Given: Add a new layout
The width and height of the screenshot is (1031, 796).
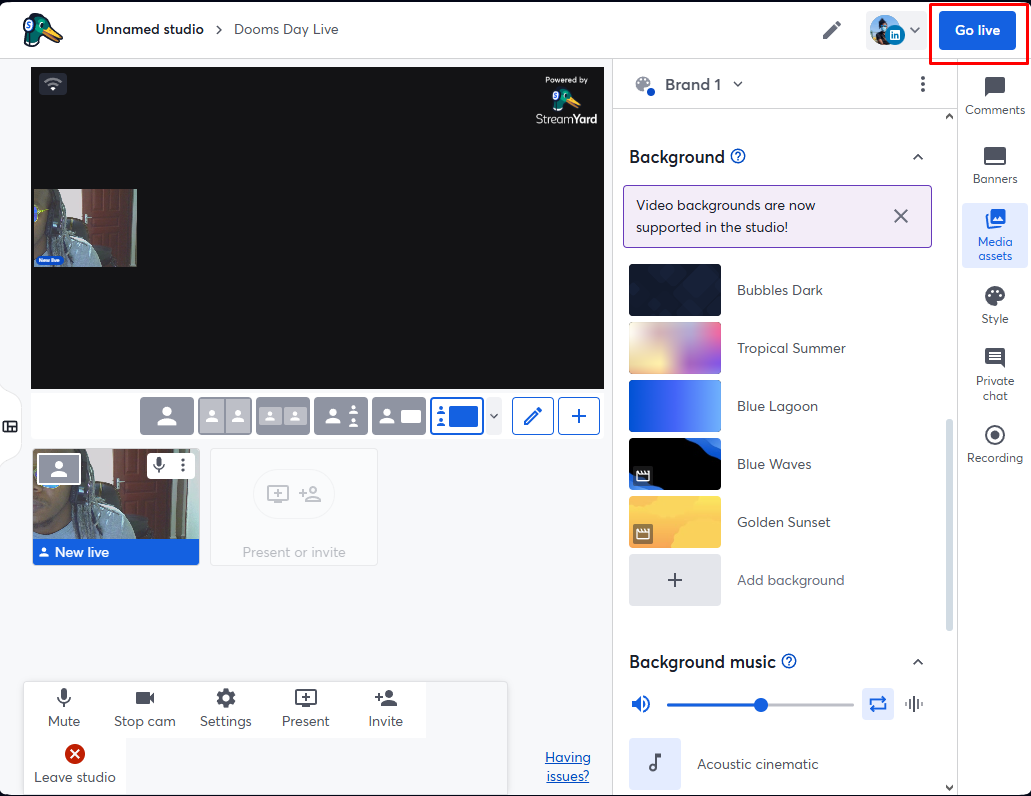Looking at the screenshot, I should click(579, 416).
